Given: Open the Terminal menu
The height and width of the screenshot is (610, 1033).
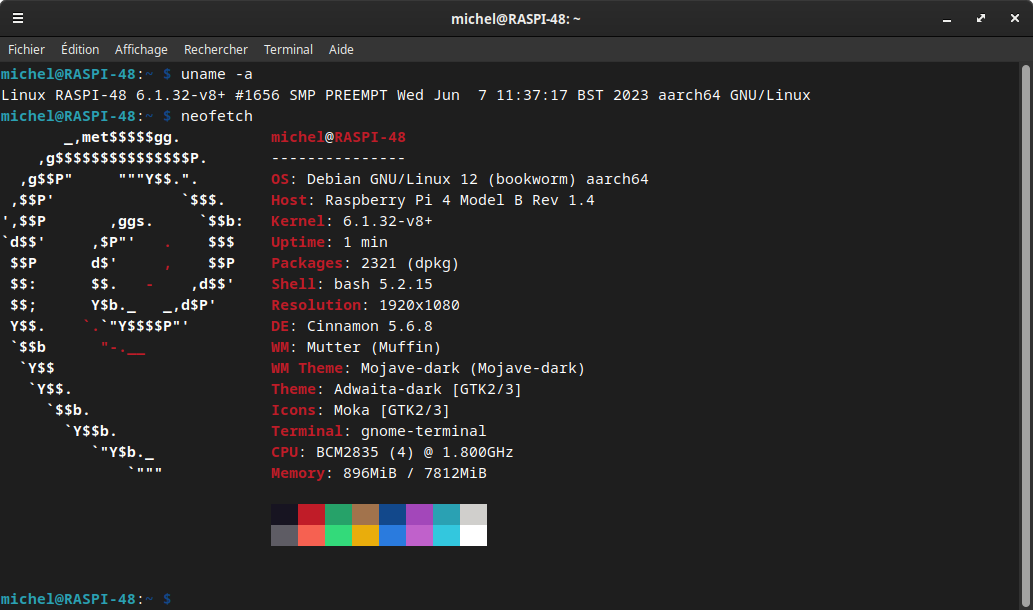Looking at the screenshot, I should point(288,49).
